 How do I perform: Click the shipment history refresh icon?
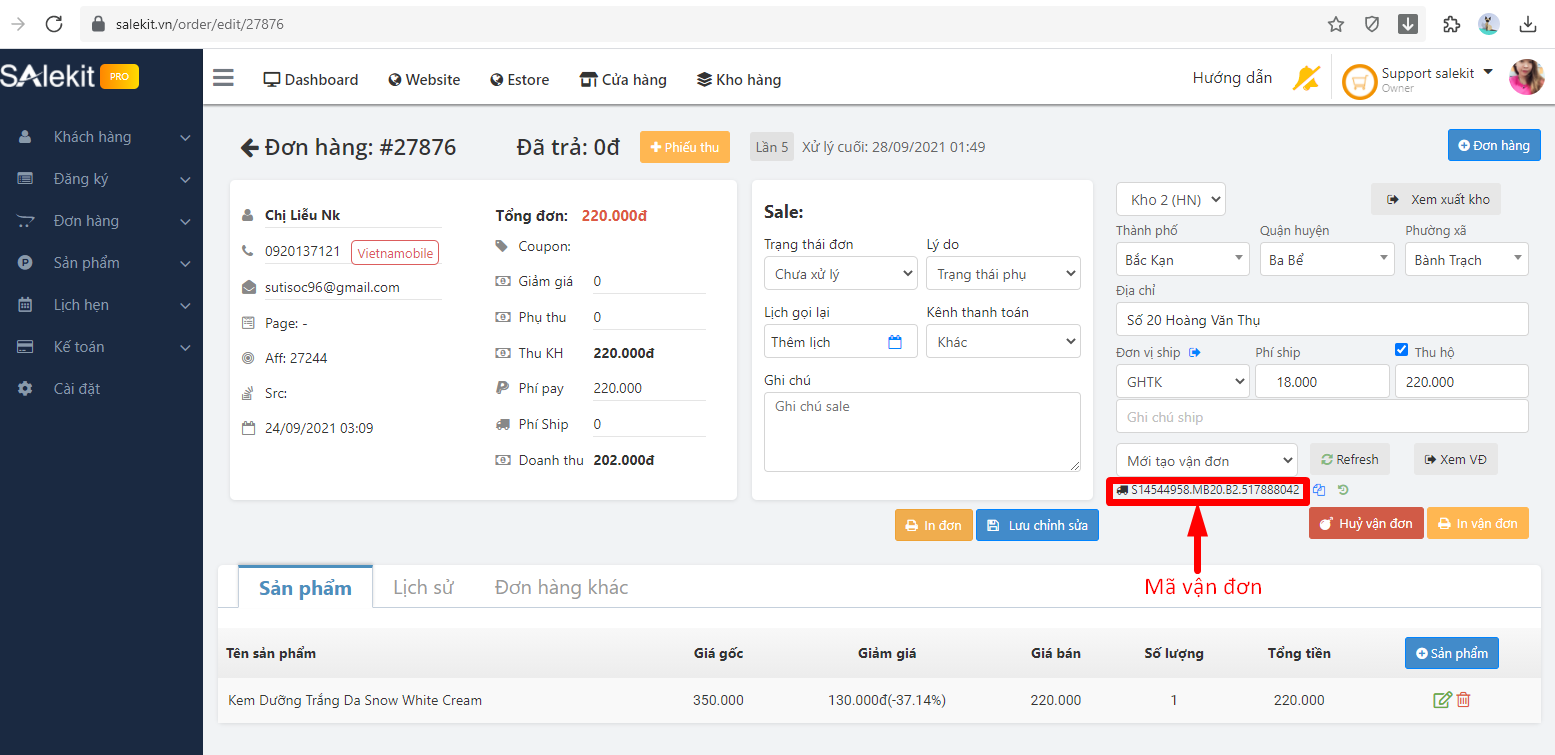point(1343,490)
